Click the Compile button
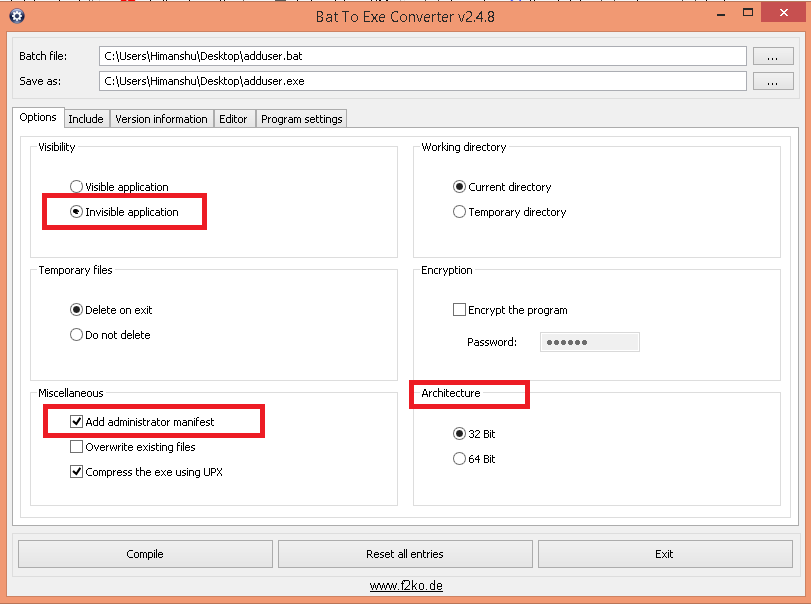The width and height of the screenshot is (811, 604). [144, 553]
